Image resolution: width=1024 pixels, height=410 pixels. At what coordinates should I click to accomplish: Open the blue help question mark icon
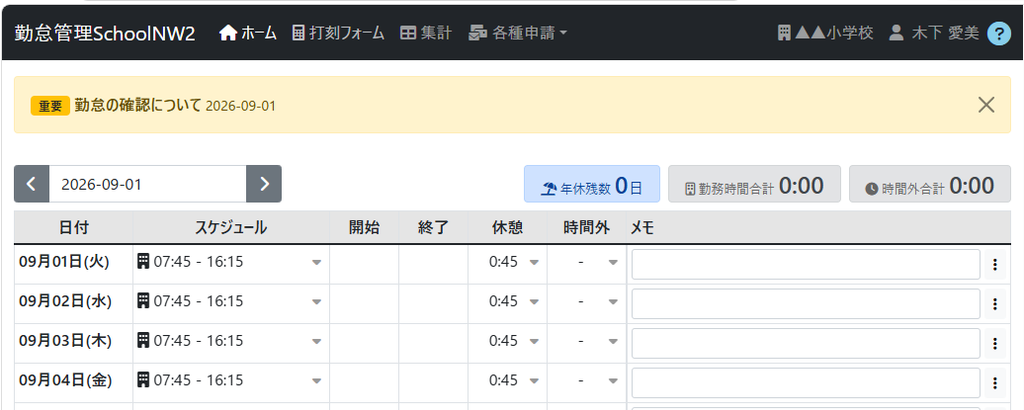click(999, 33)
